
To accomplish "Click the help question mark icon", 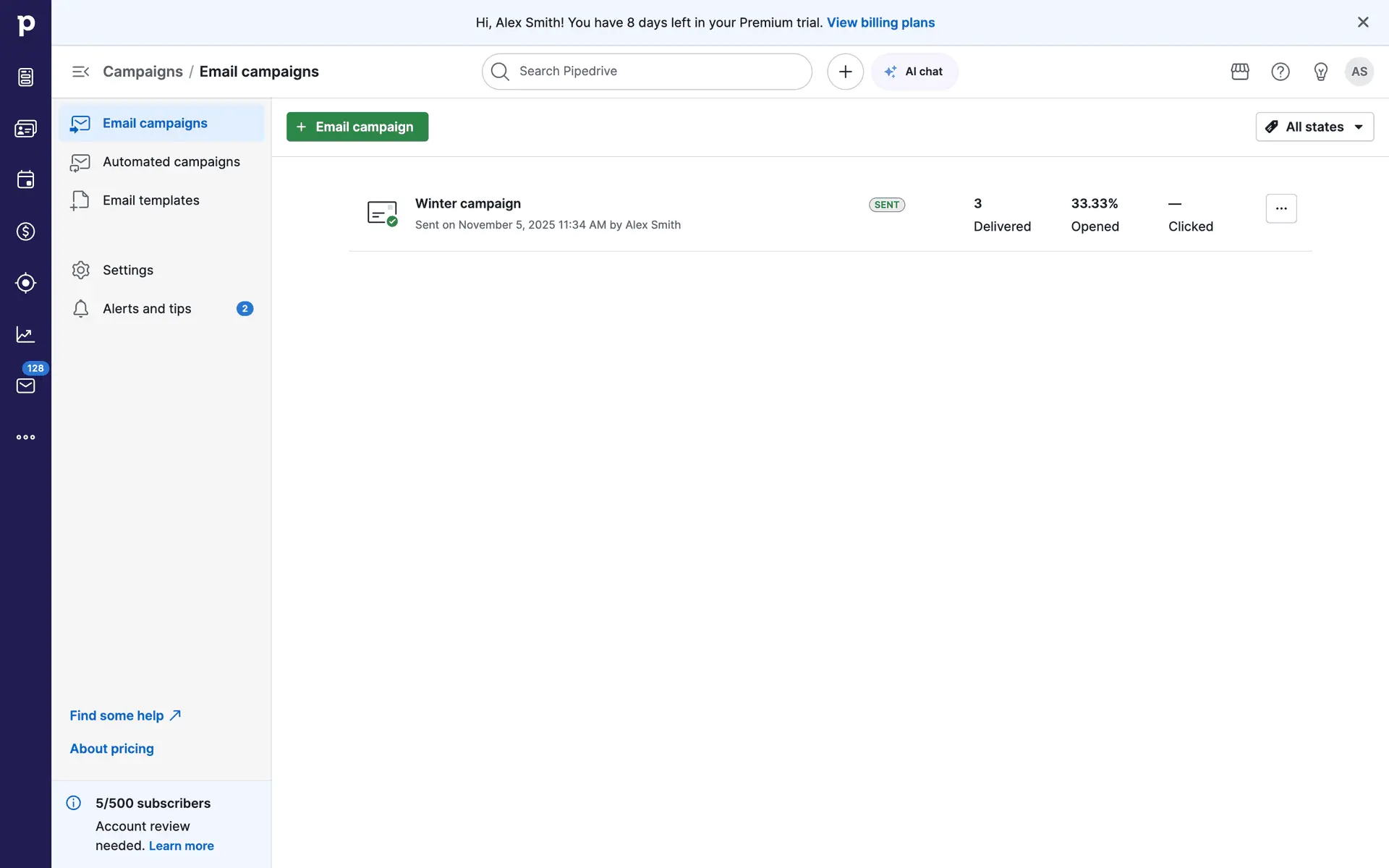I will click(x=1280, y=72).
